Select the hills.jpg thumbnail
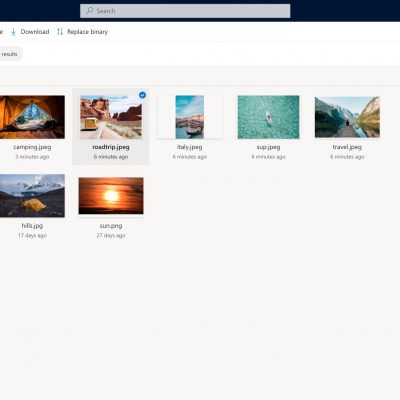This screenshot has height=400, width=400. click(32, 196)
